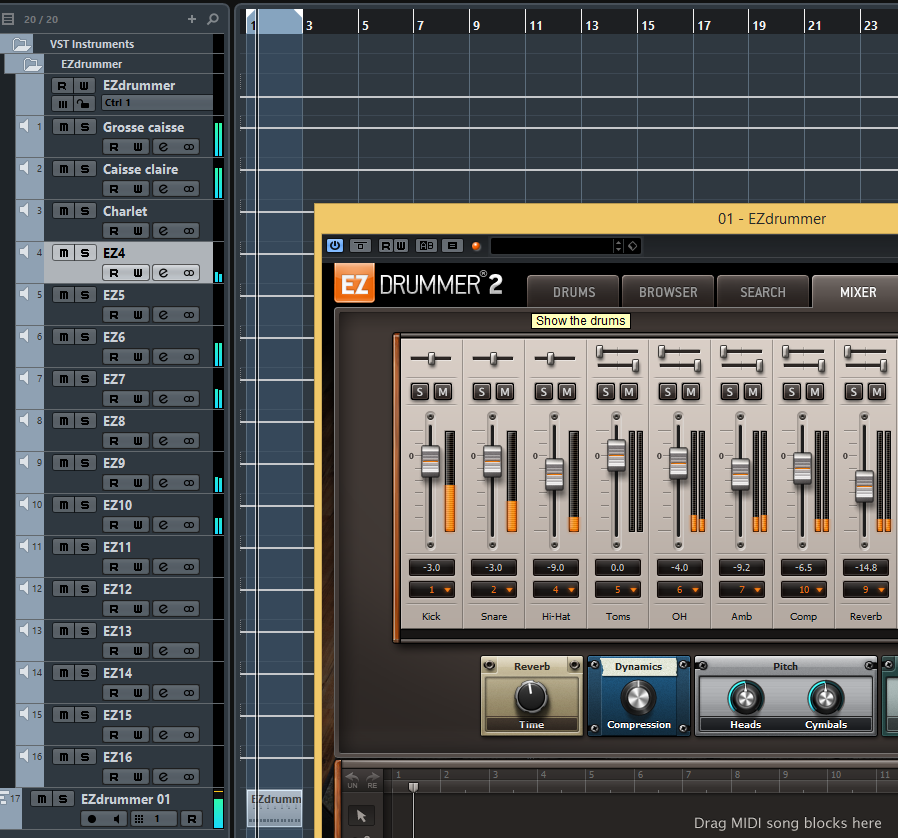Toggle read automation on EZ5 track
The width and height of the screenshot is (898, 838).
point(114,315)
